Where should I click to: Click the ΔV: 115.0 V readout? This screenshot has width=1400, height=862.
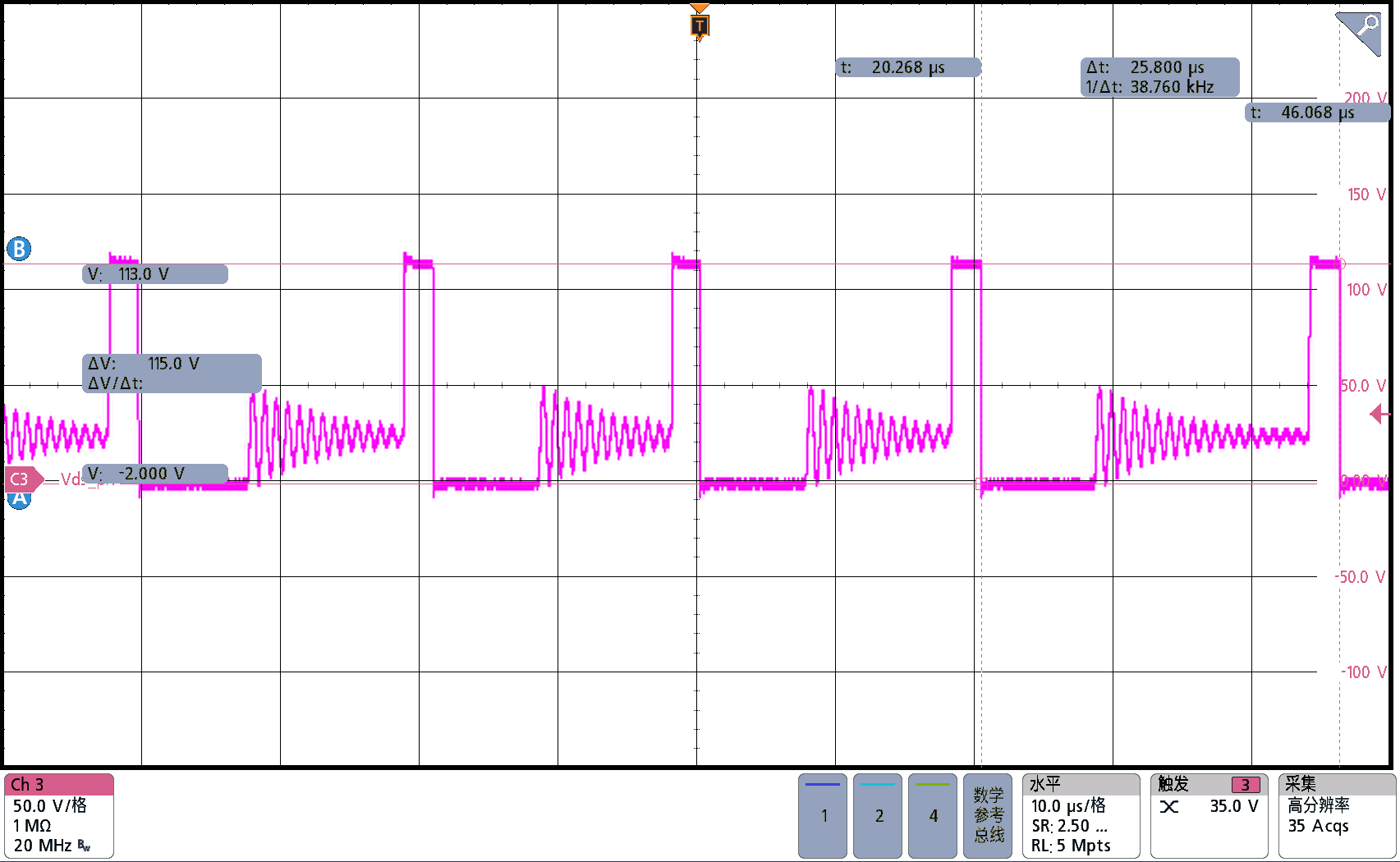pyautogui.click(x=144, y=364)
